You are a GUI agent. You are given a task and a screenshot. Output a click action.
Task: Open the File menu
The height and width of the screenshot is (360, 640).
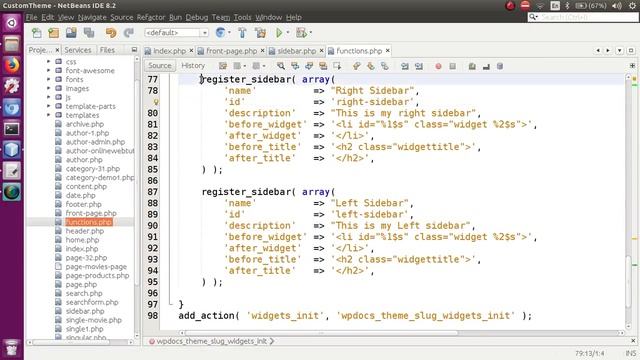[31, 17]
